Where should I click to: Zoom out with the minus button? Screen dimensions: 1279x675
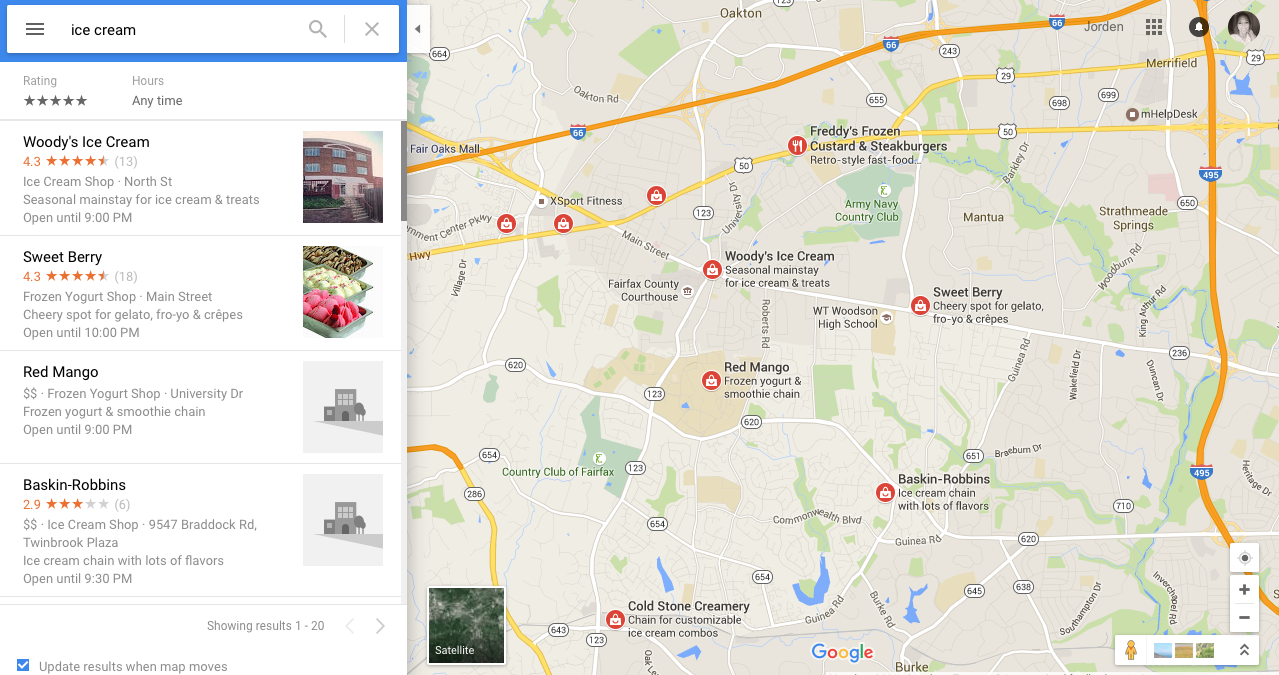1244,618
